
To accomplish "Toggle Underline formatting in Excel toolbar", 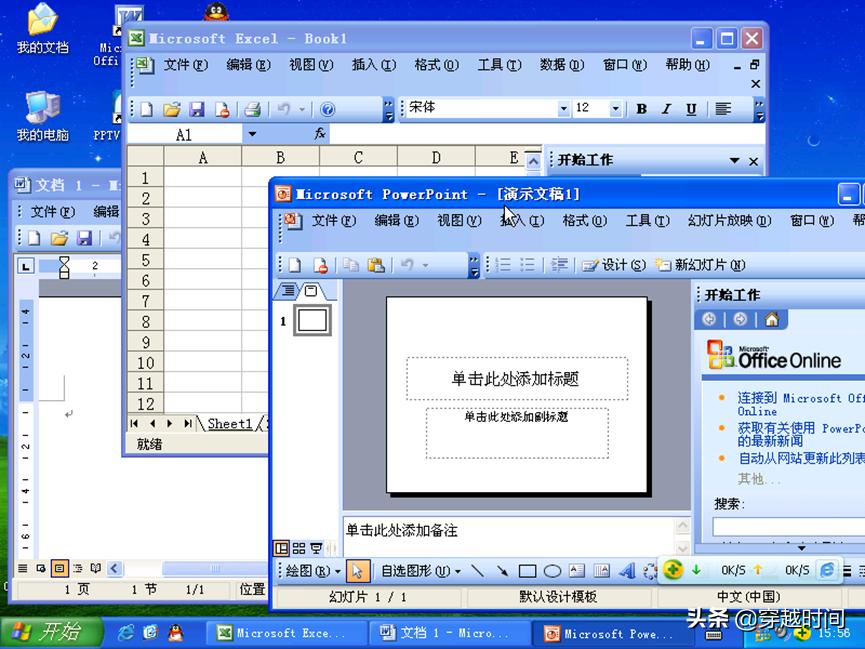I will pos(691,108).
